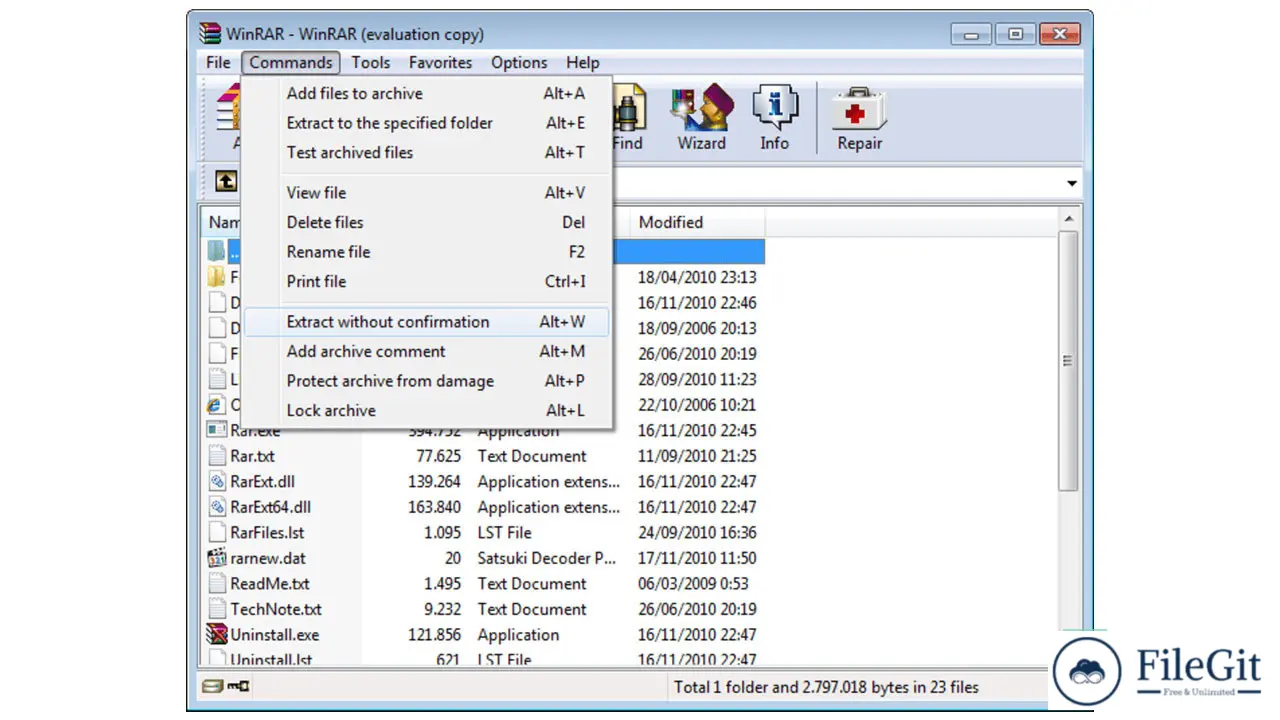Sort by the Modified column header
Viewport: 1280px width, 720px height.
click(697, 222)
